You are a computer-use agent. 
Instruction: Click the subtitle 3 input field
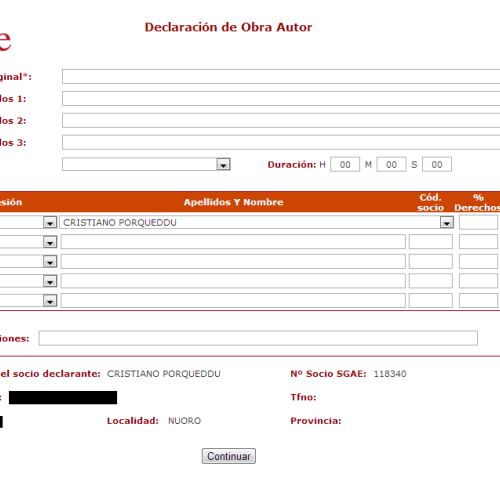281,142
